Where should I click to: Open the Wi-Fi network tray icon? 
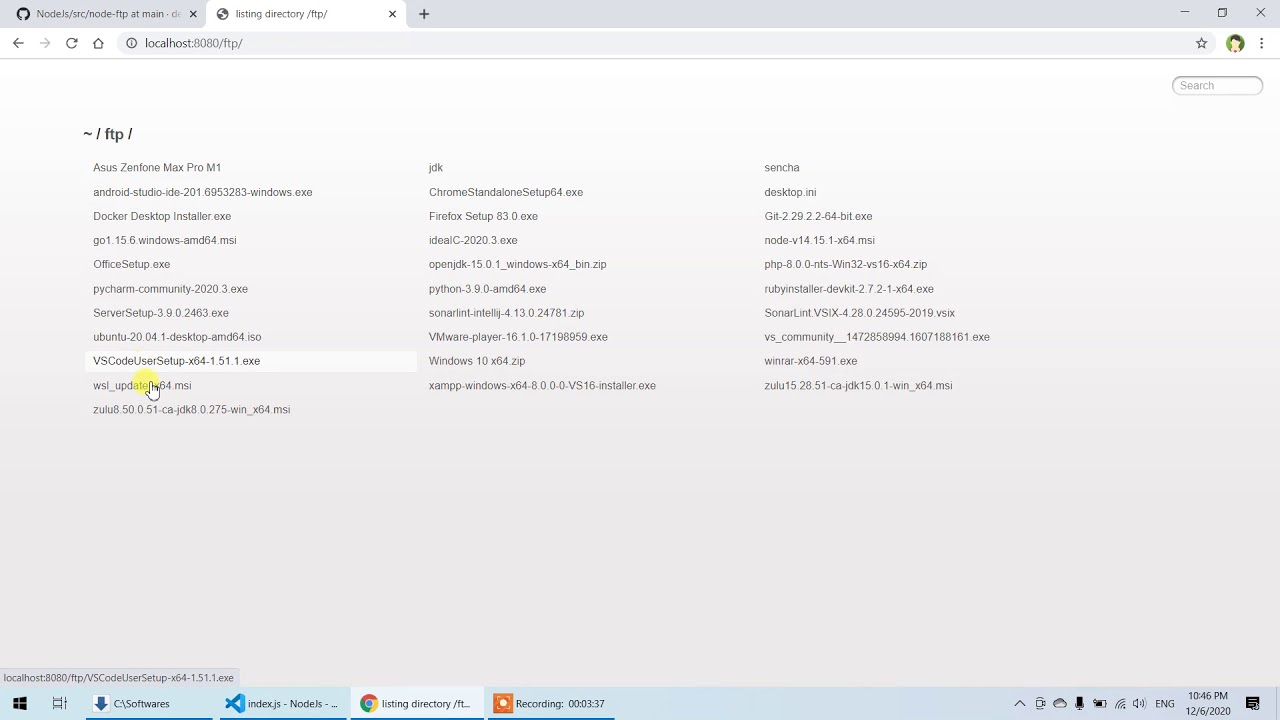[1120, 703]
